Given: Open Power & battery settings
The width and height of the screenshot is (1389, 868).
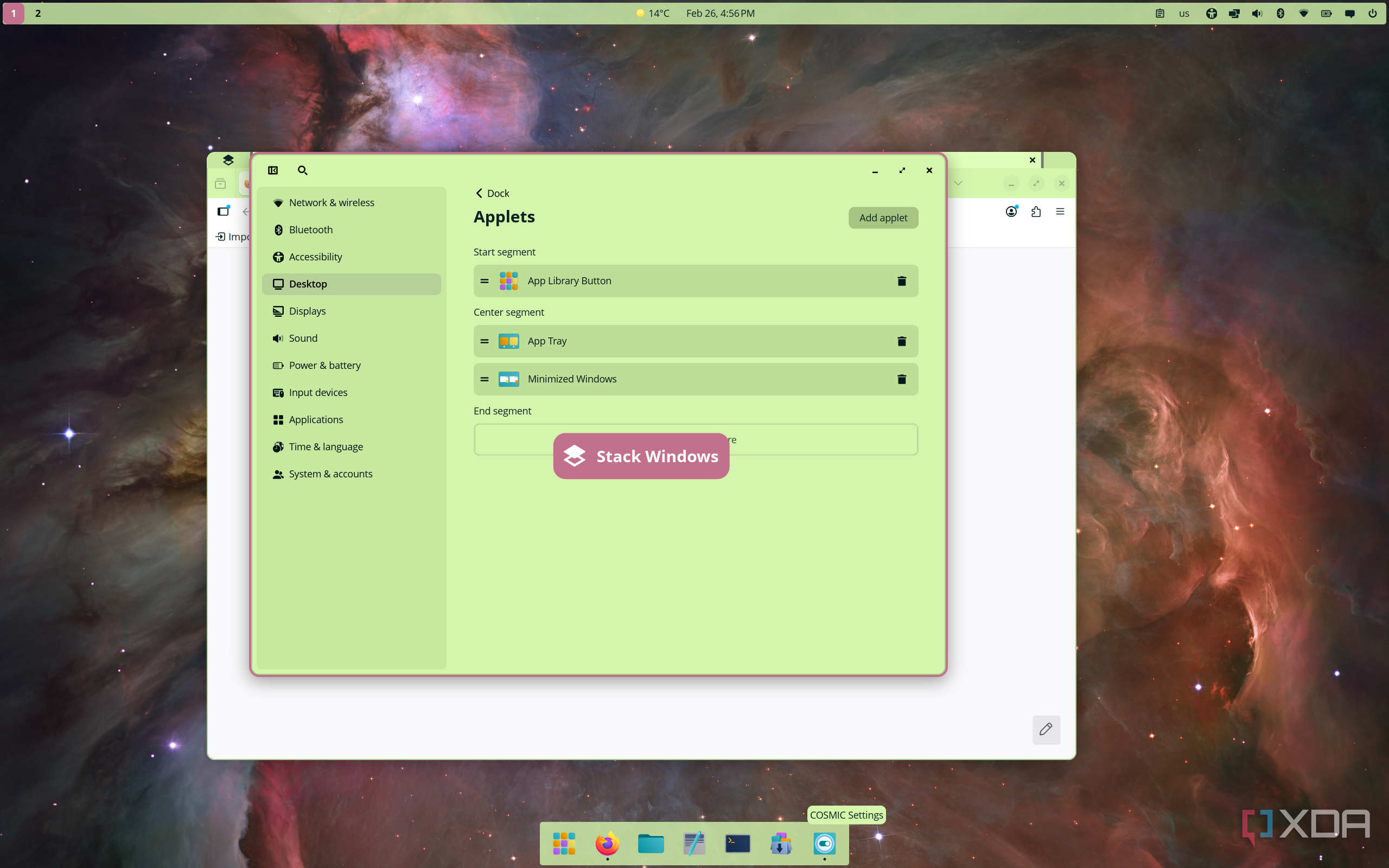Looking at the screenshot, I should [x=351, y=365].
